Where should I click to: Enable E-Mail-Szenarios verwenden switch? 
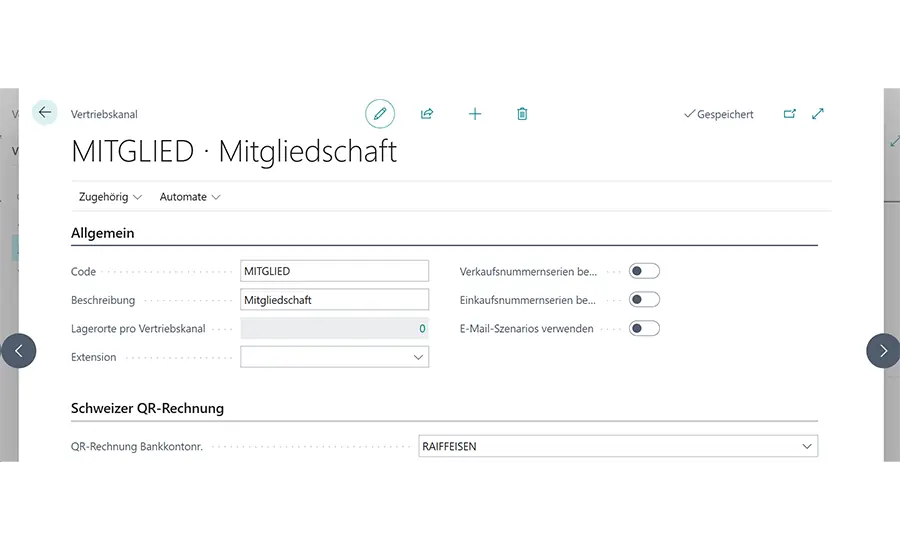coord(644,328)
